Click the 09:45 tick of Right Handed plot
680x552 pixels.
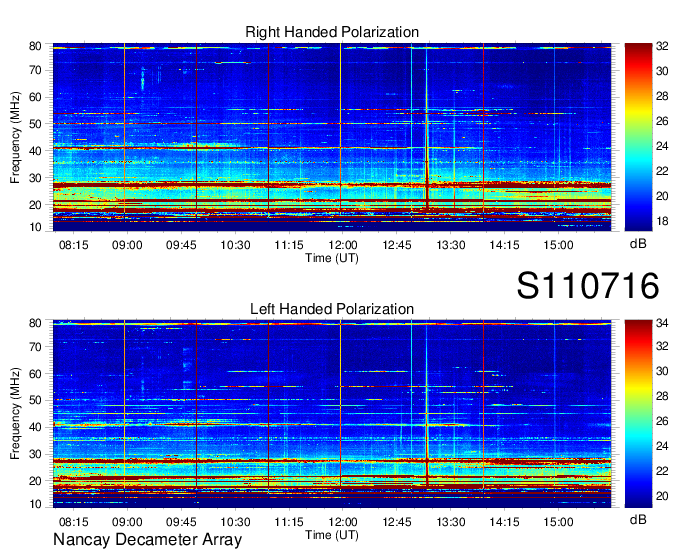181,245
